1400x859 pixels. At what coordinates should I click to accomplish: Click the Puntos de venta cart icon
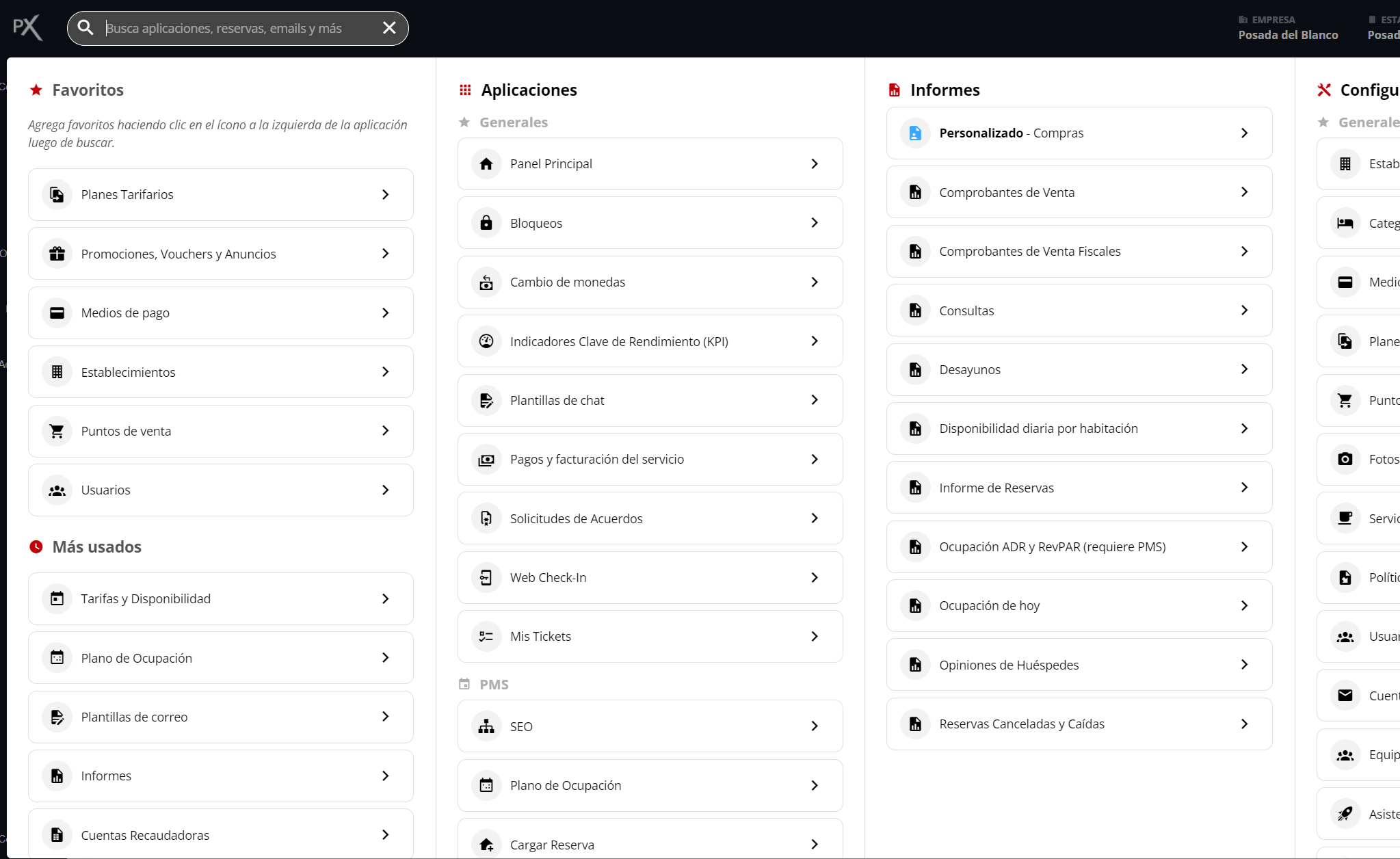57,431
